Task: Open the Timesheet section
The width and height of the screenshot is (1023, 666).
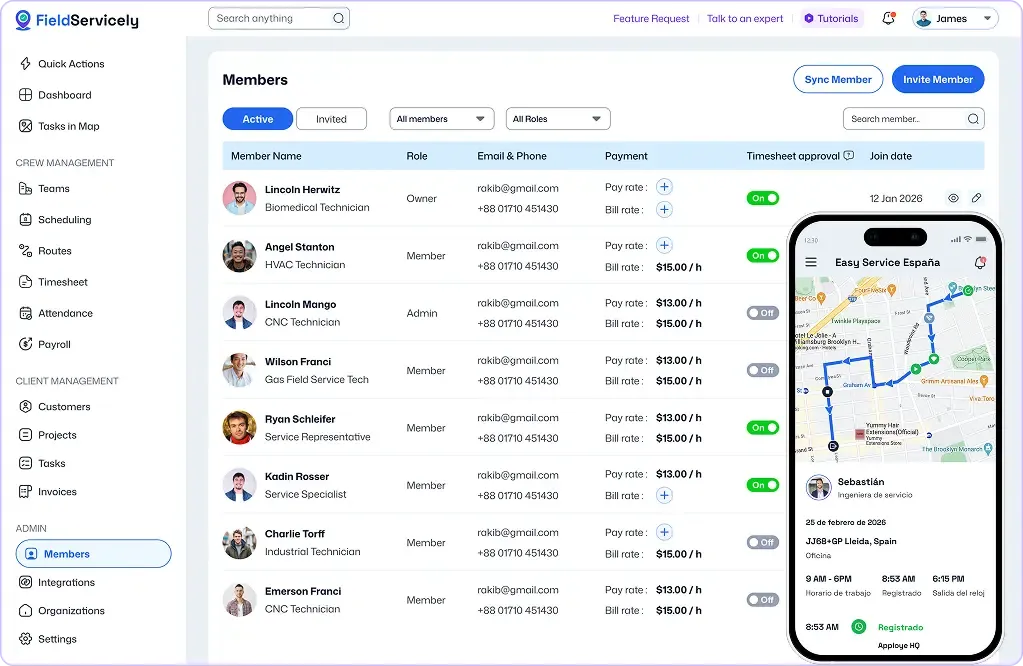Action: (x=65, y=282)
